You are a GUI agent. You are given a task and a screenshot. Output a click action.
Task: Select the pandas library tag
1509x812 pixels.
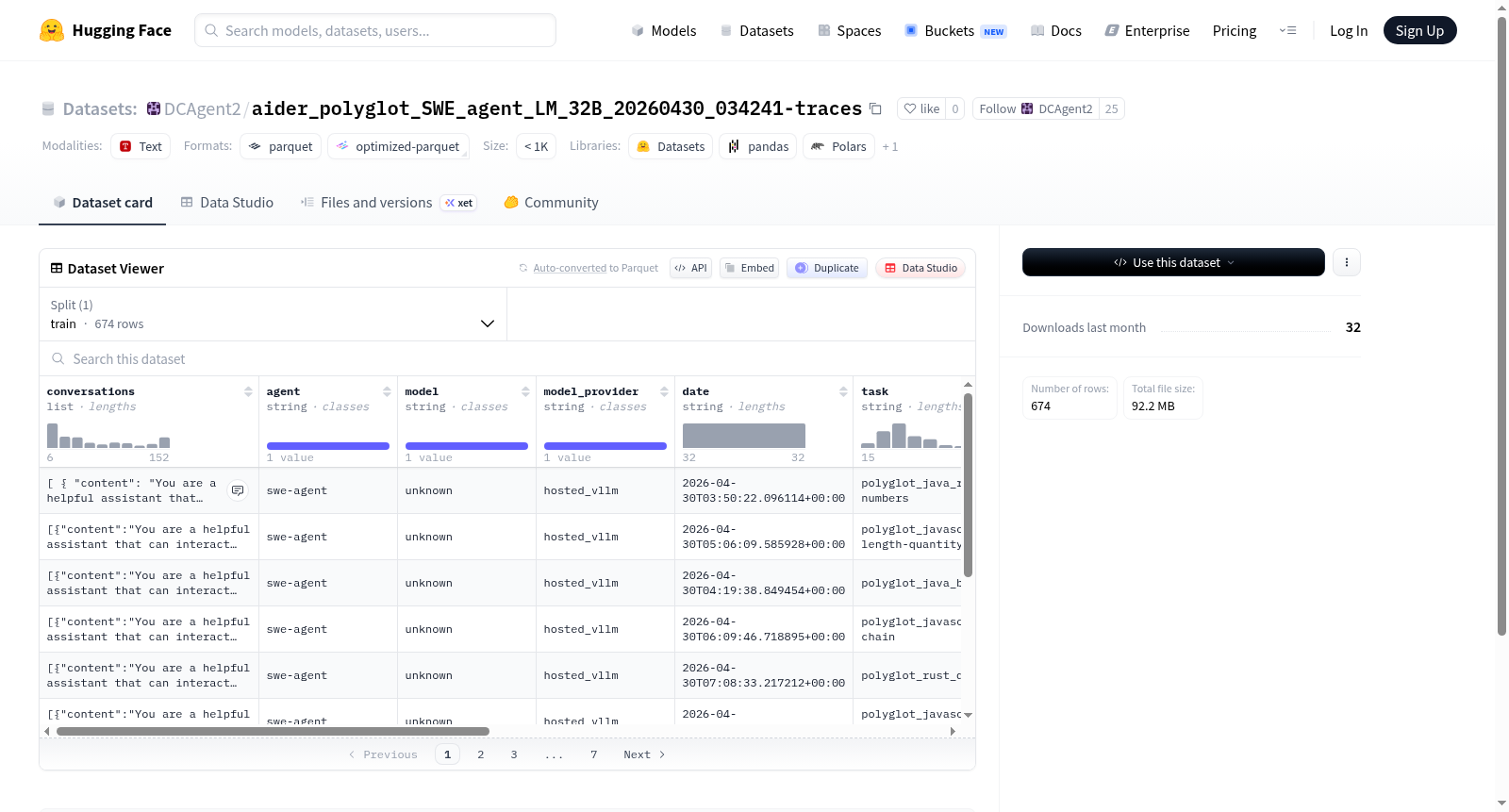(758, 146)
